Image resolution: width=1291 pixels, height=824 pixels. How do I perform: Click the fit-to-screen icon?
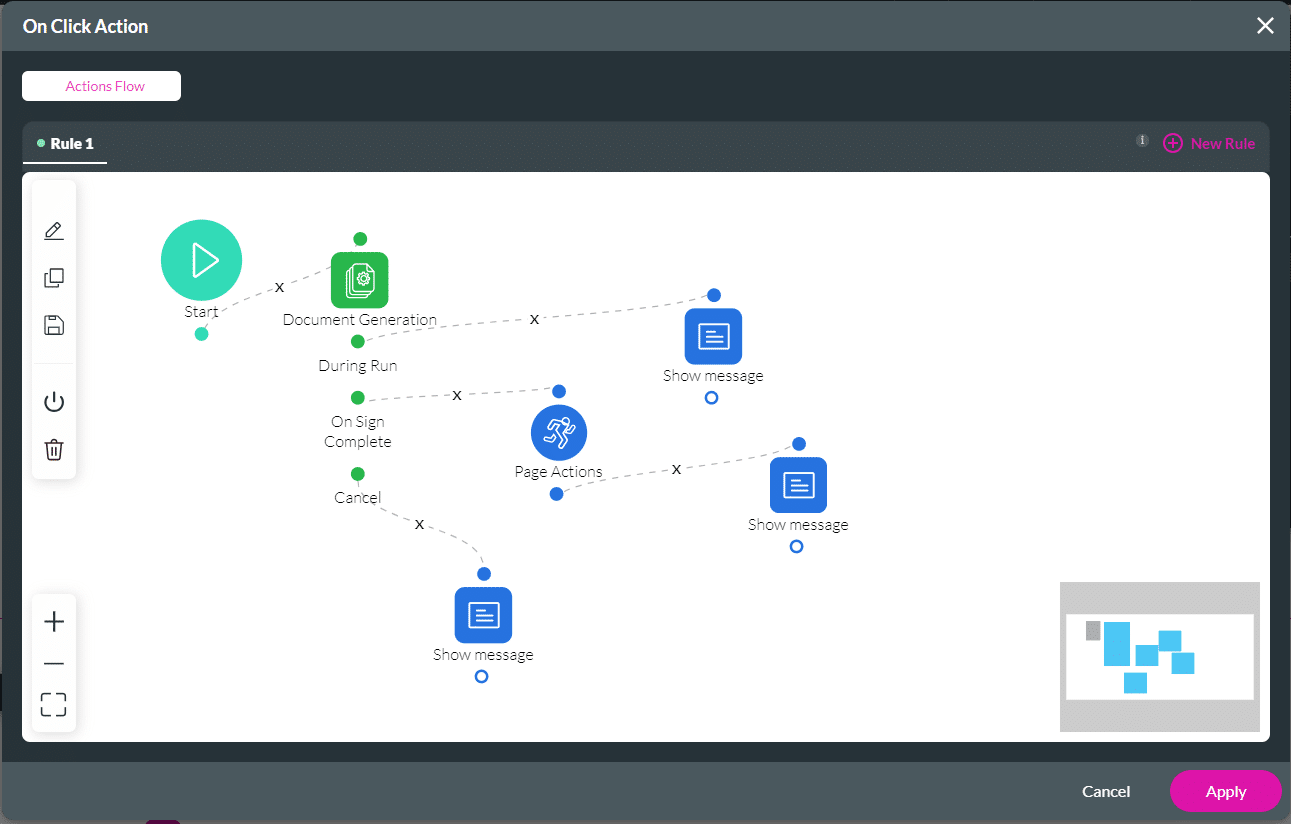click(54, 705)
